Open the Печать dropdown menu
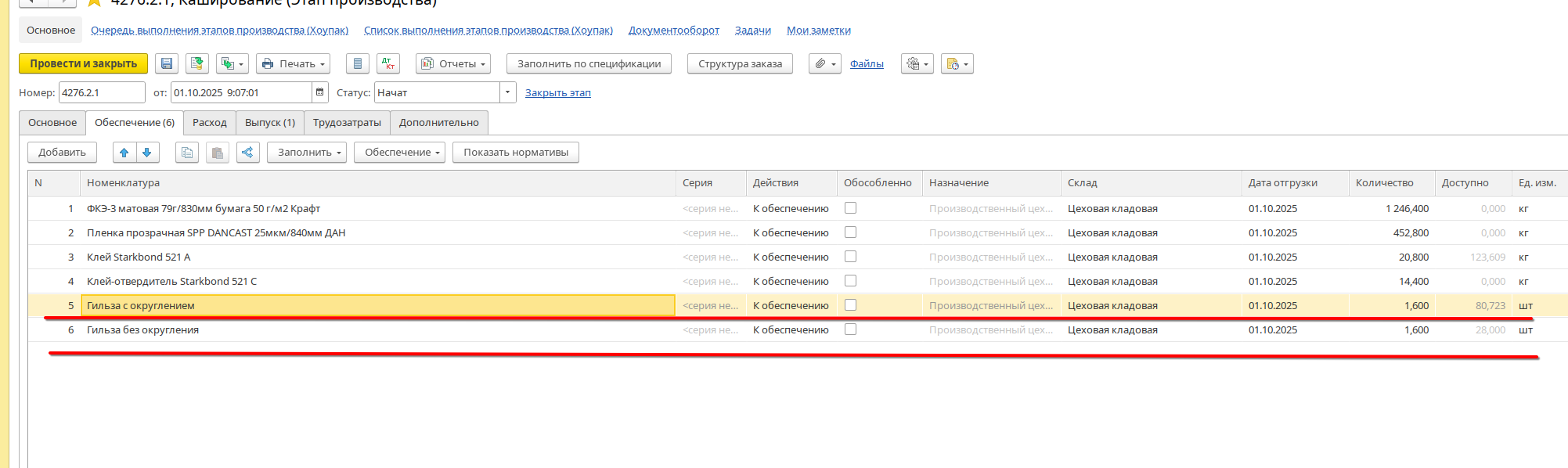 click(x=293, y=64)
